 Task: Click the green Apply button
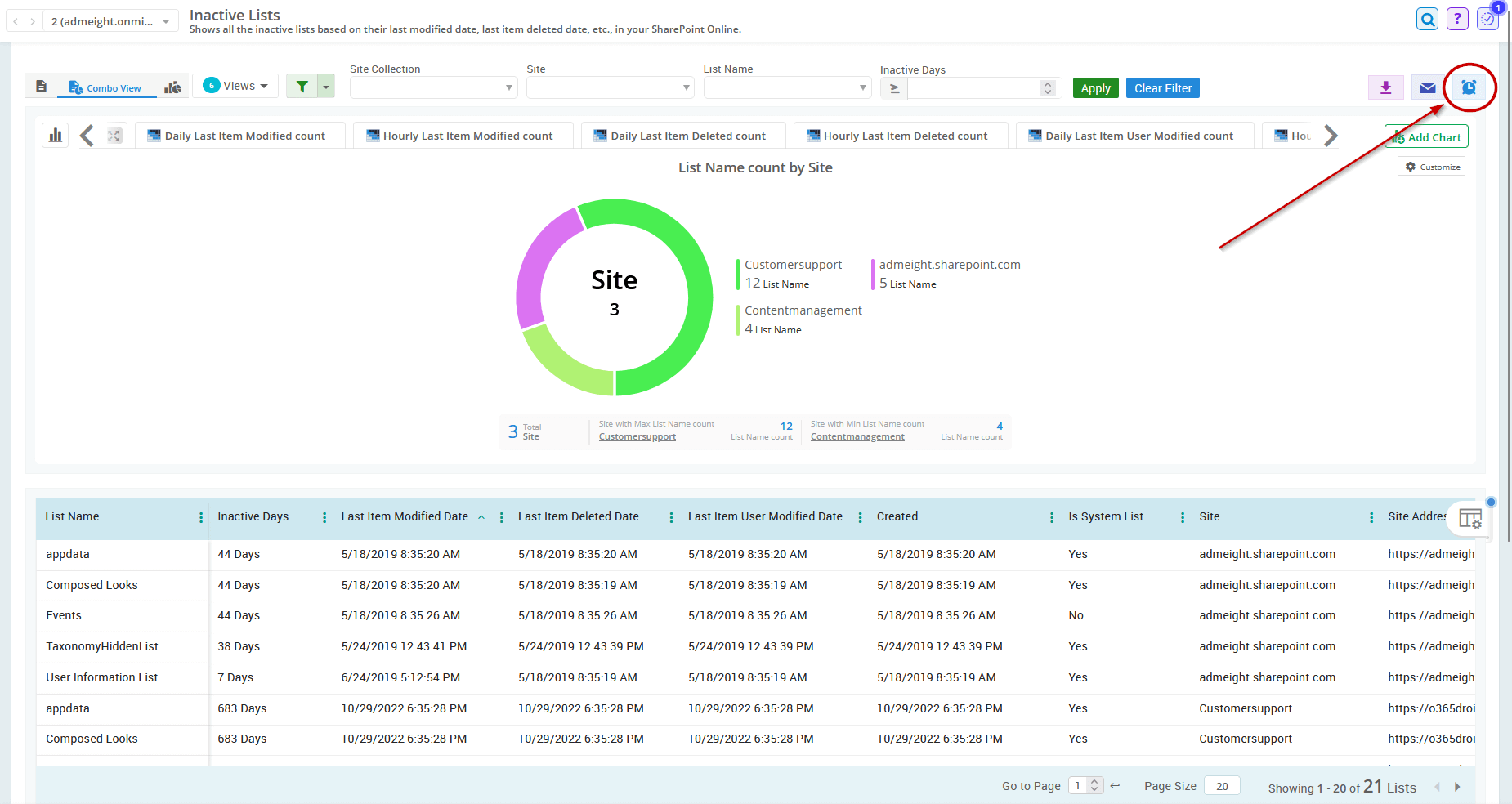tap(1095, 88)
